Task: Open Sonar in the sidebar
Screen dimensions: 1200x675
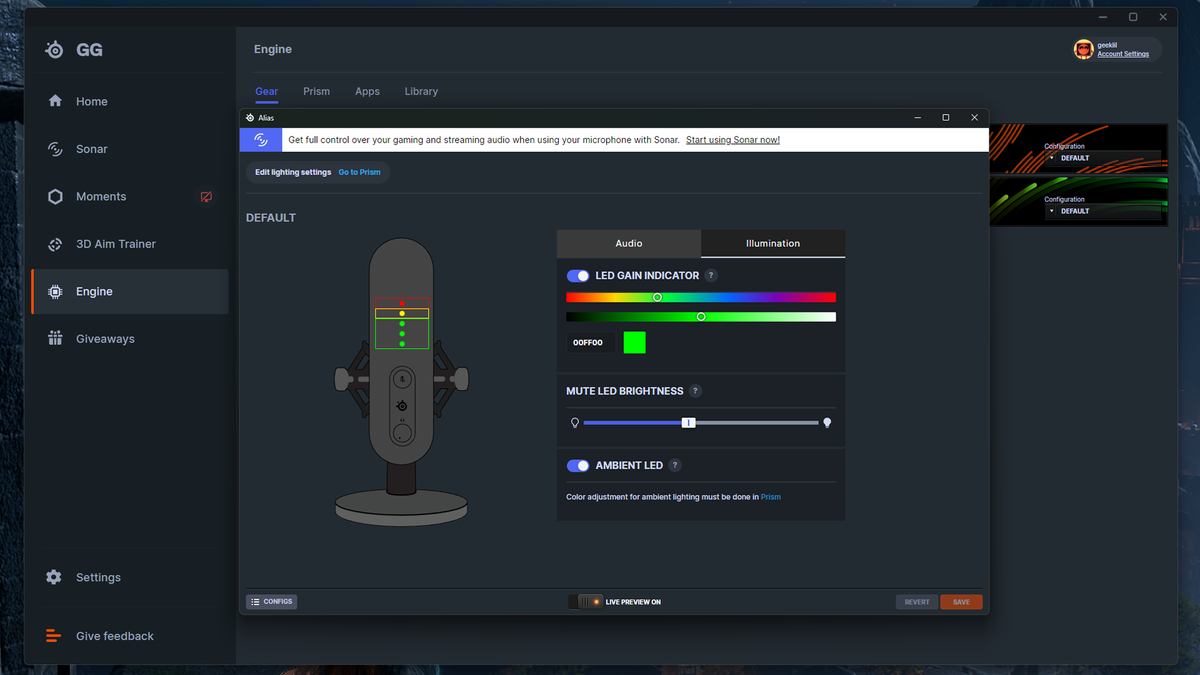Action: (x=130, y=149)
